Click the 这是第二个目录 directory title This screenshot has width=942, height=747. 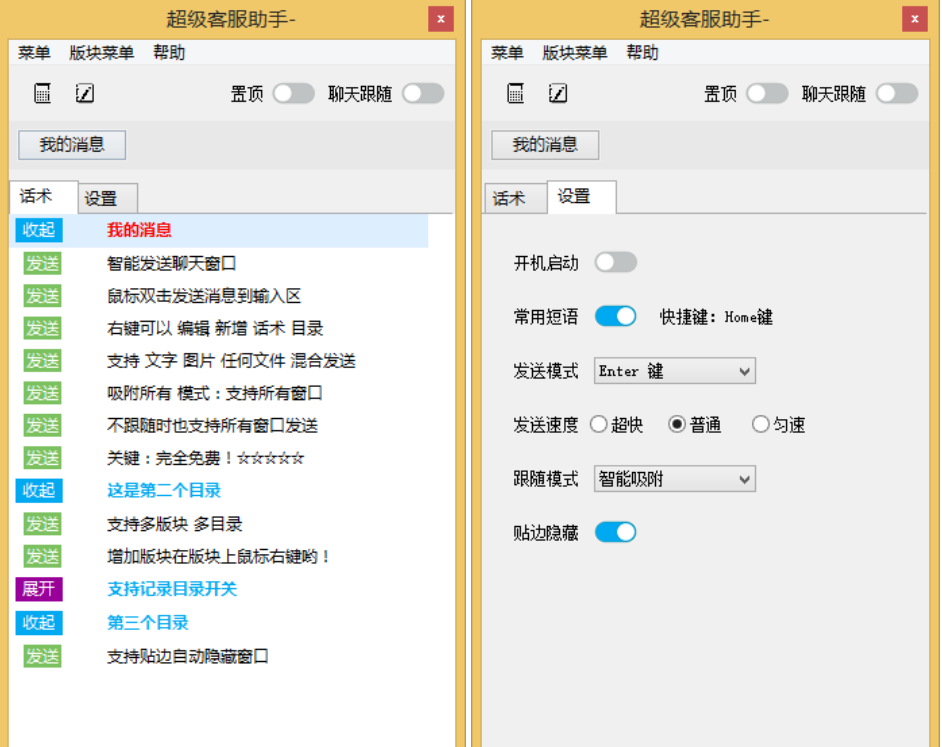coord(164,491)
